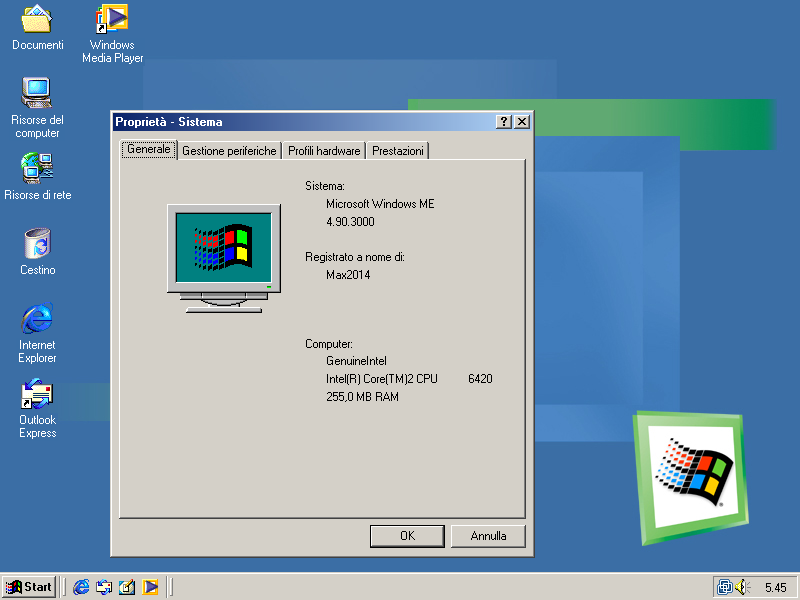
Task: Click the 255,0 MB RAM text
Action: (x=362, y=396)
